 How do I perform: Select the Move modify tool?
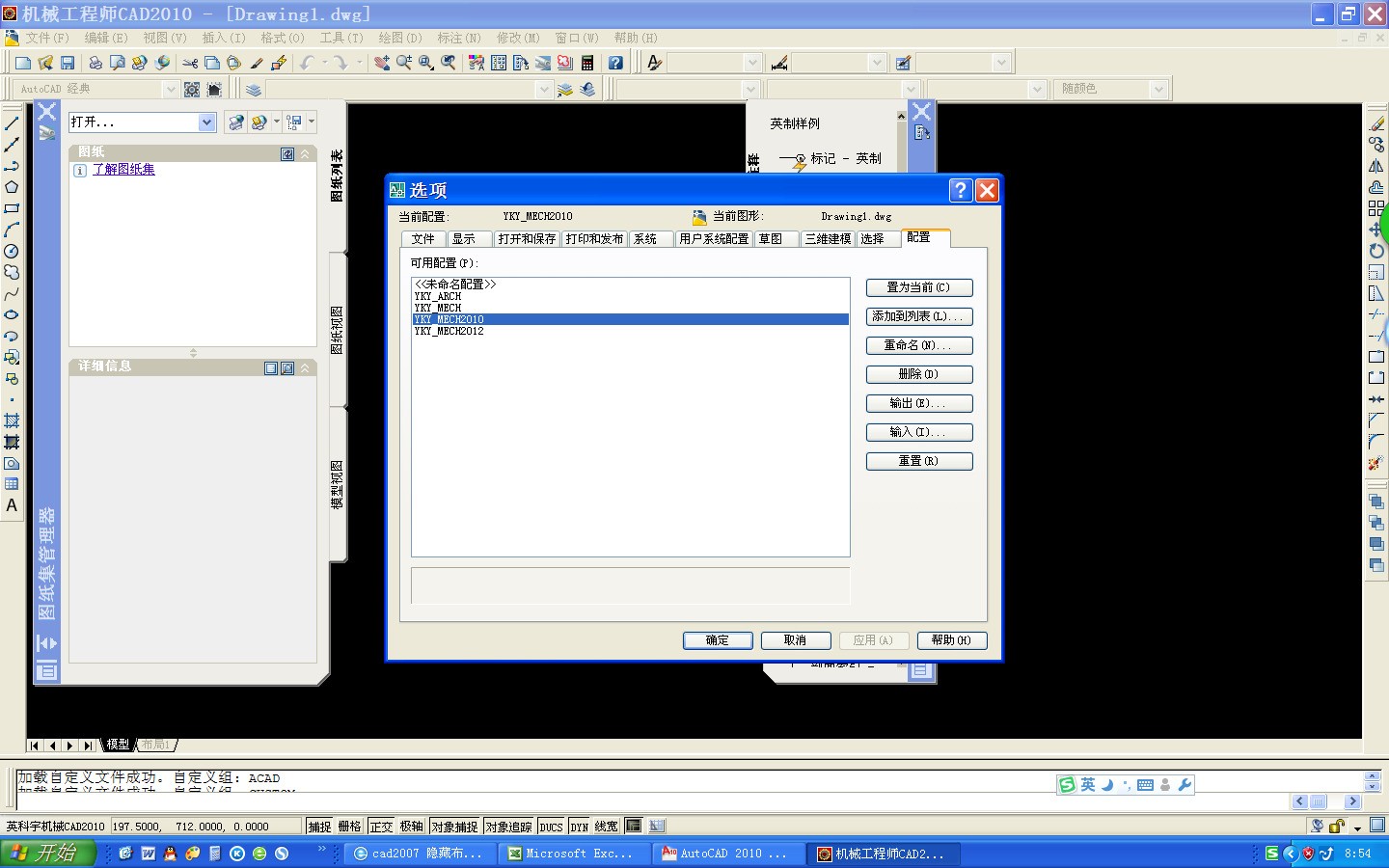click(1376, 230)
